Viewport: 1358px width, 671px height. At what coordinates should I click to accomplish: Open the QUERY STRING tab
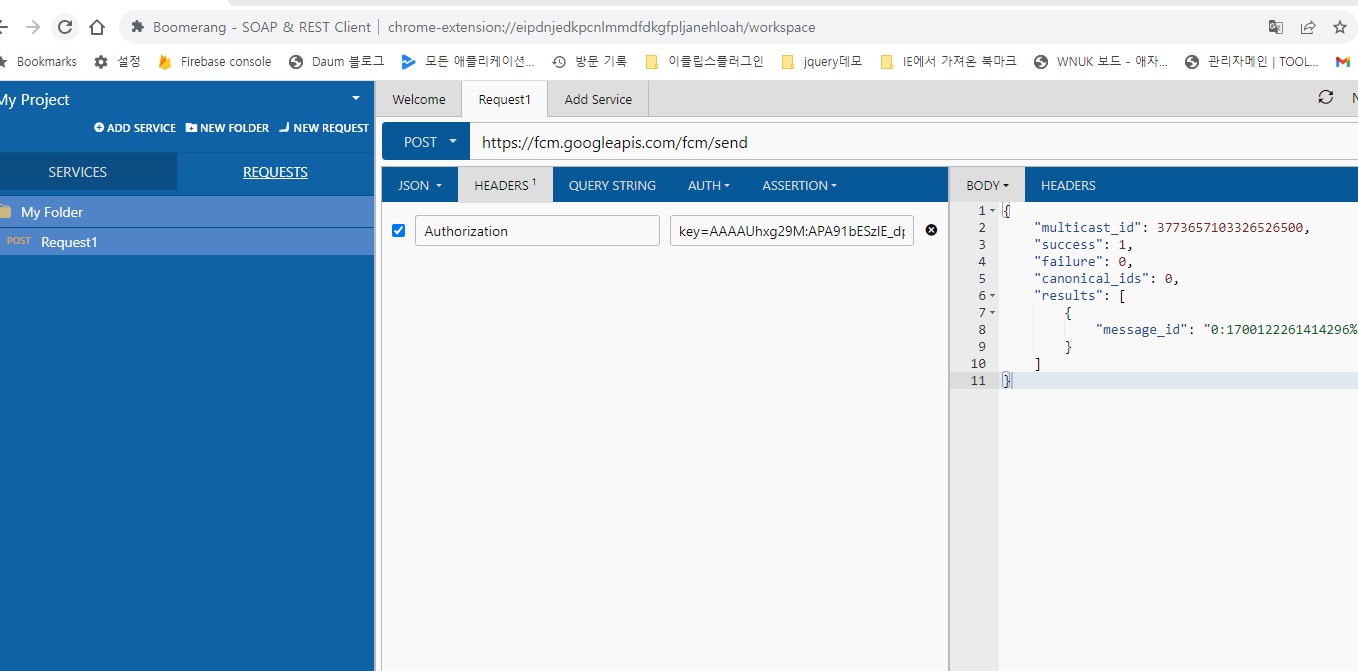[612, 185]
